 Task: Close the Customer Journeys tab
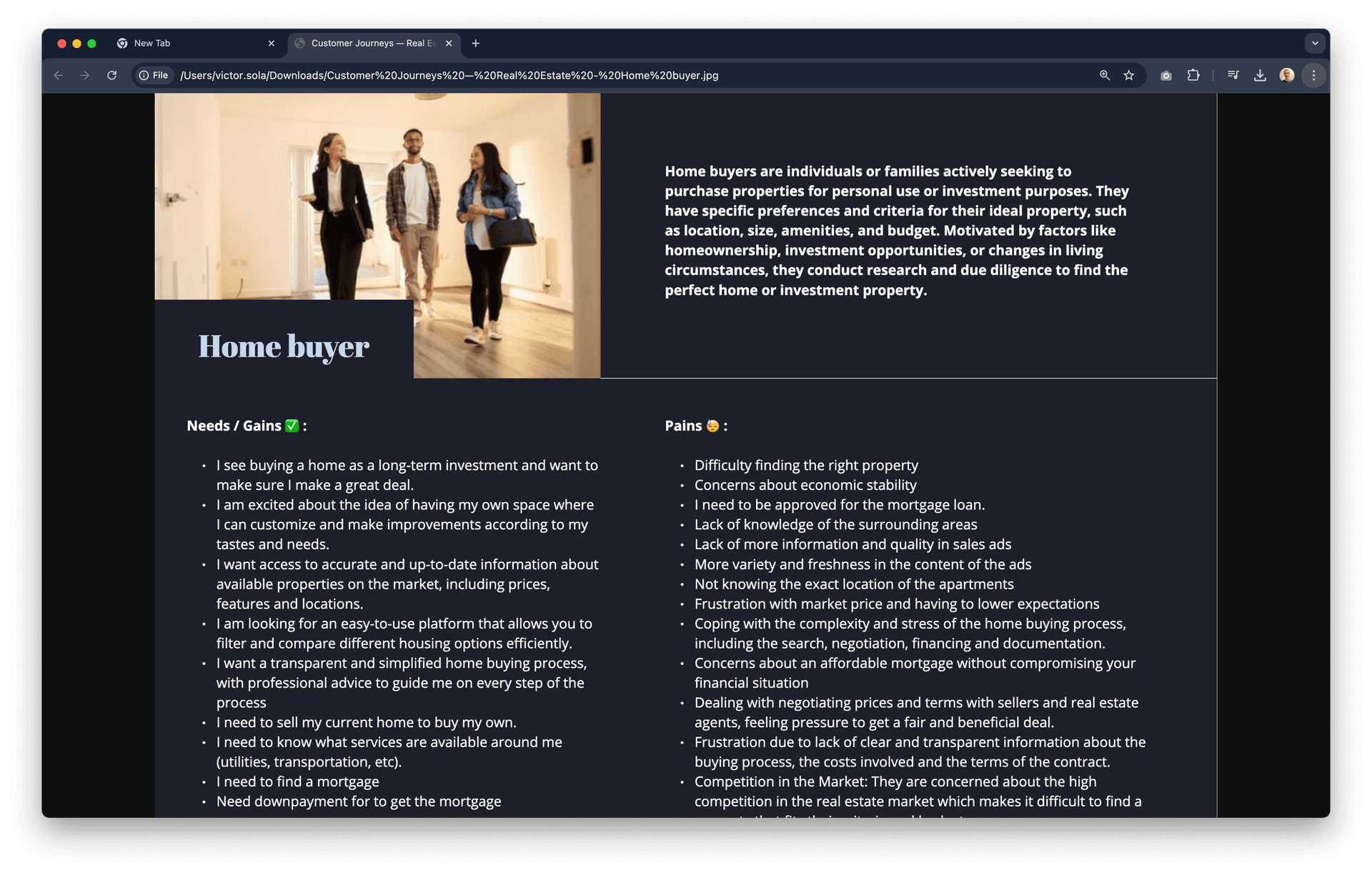click(x=449, y=44)
